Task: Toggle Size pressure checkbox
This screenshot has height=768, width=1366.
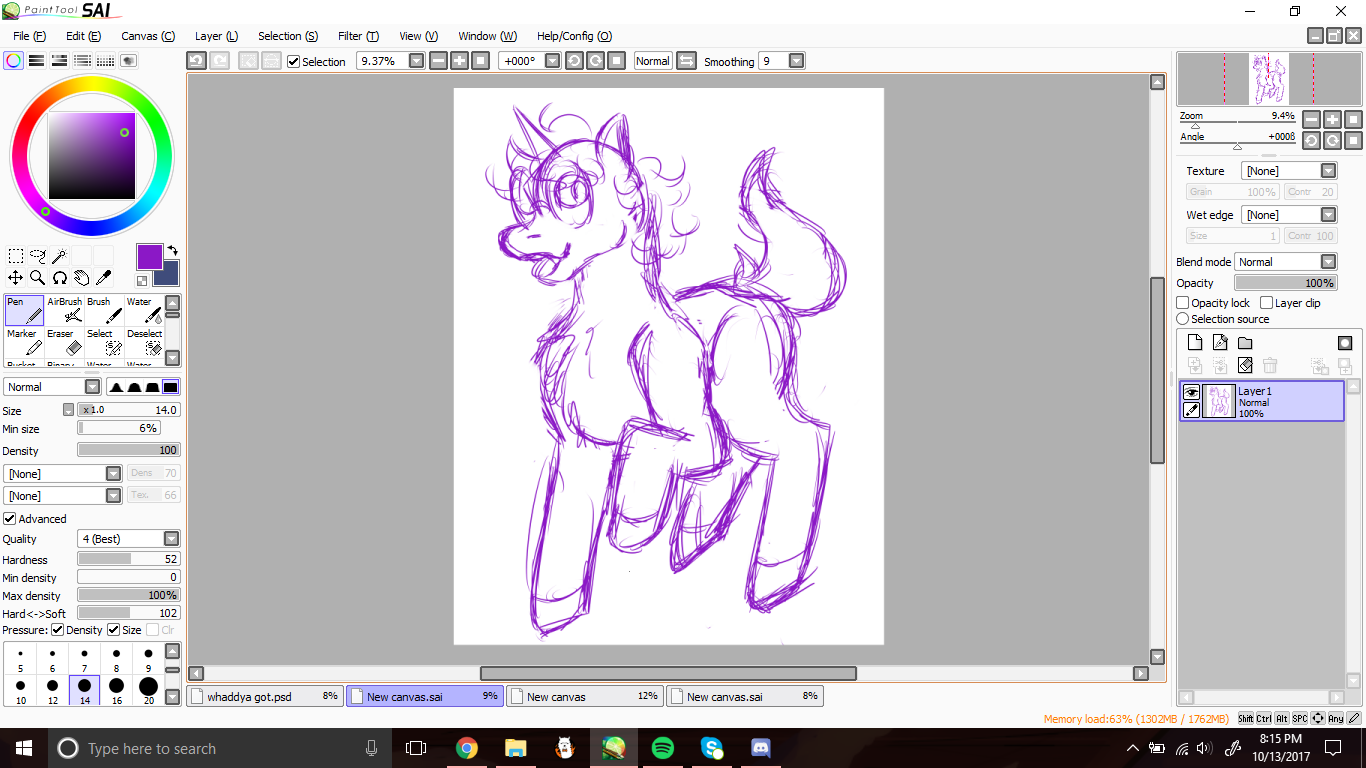Action: [114, 630]
